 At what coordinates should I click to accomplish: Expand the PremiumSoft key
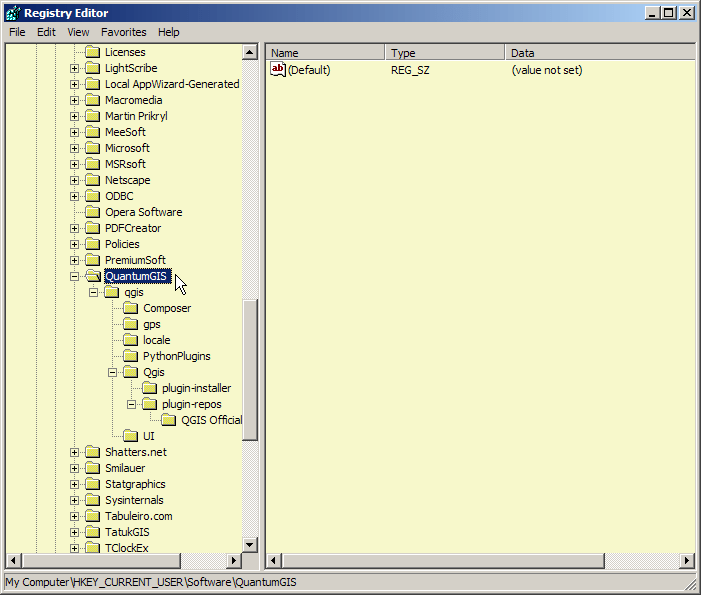(74, 260)
